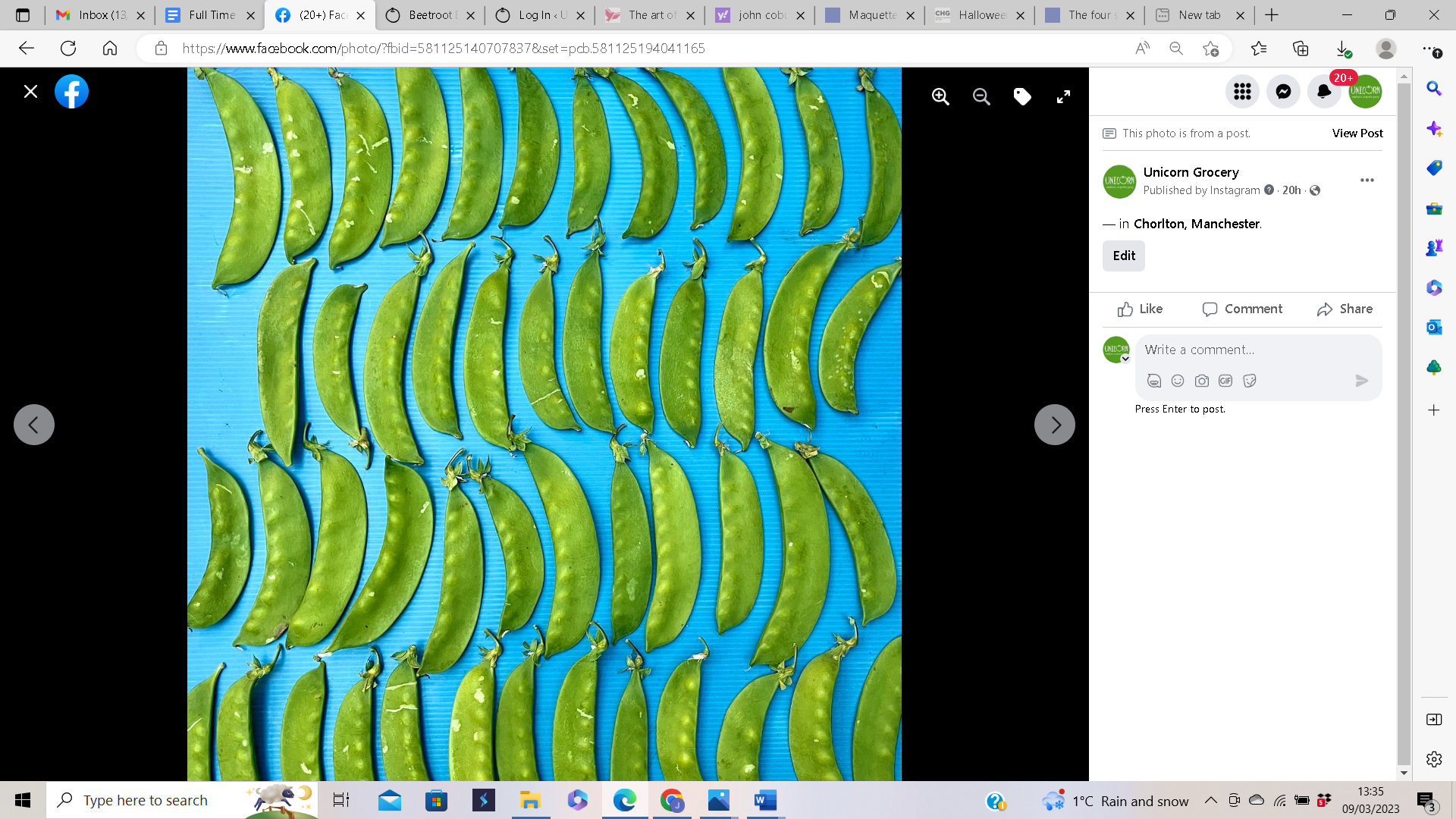
Task: Open the Messenger icon
Action: 1283,92
